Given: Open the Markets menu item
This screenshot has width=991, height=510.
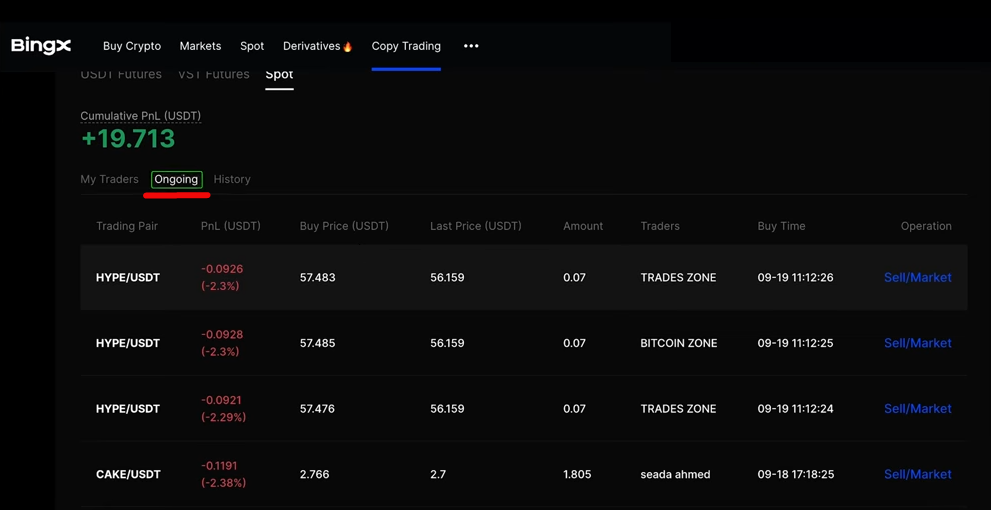Looking at the screenshot, I should click(x=200, y=46).
